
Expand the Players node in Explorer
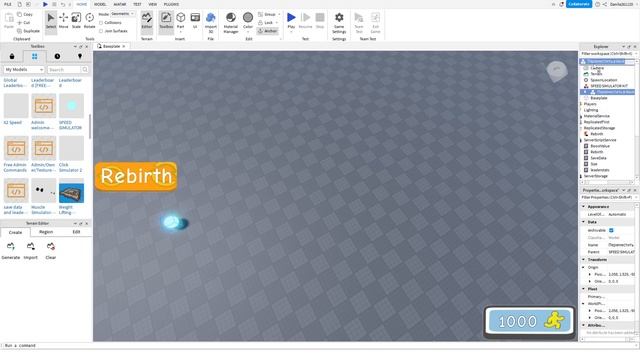click(581, 104)
